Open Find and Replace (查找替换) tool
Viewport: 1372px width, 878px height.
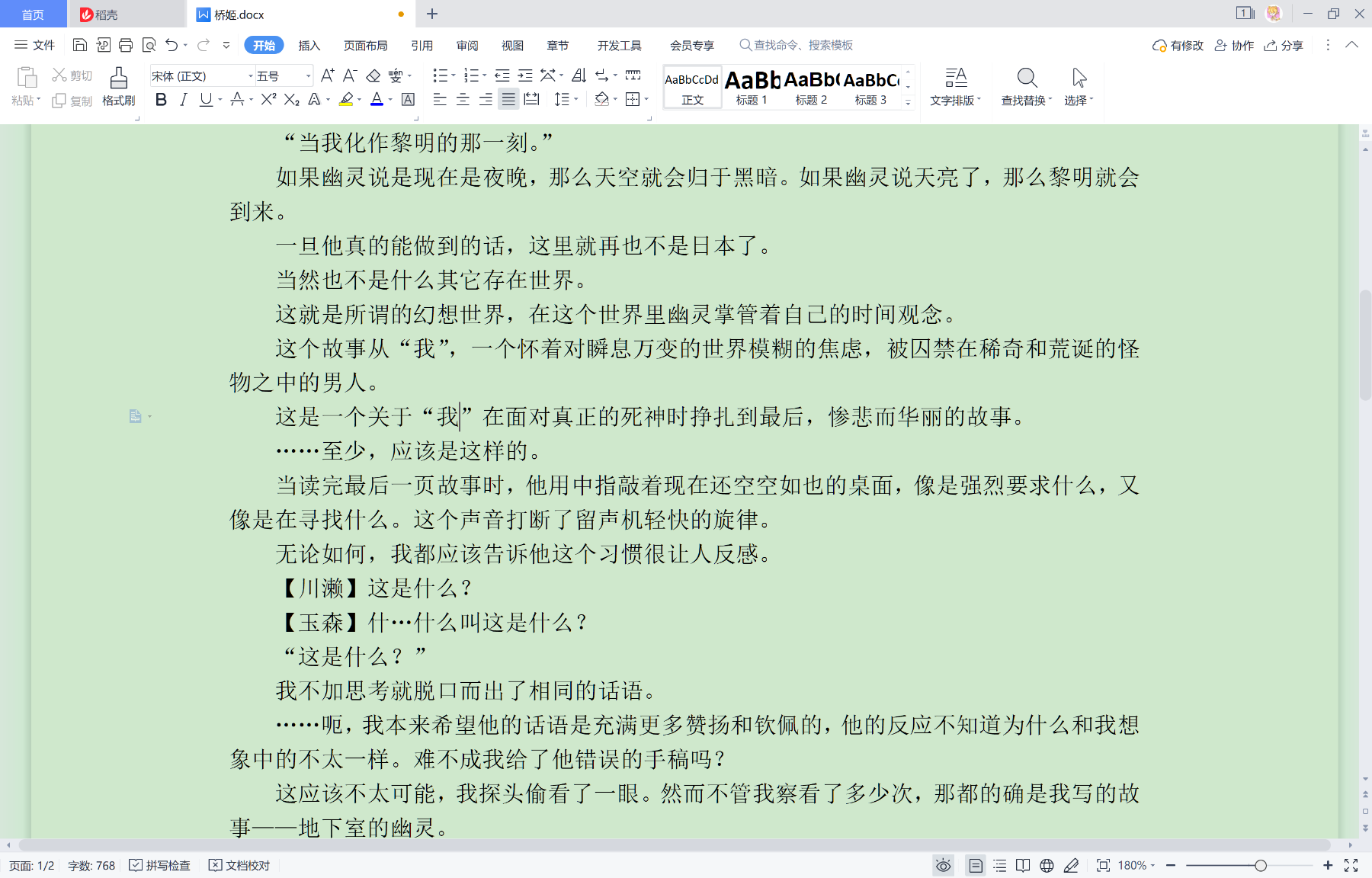coord(1026,86)
